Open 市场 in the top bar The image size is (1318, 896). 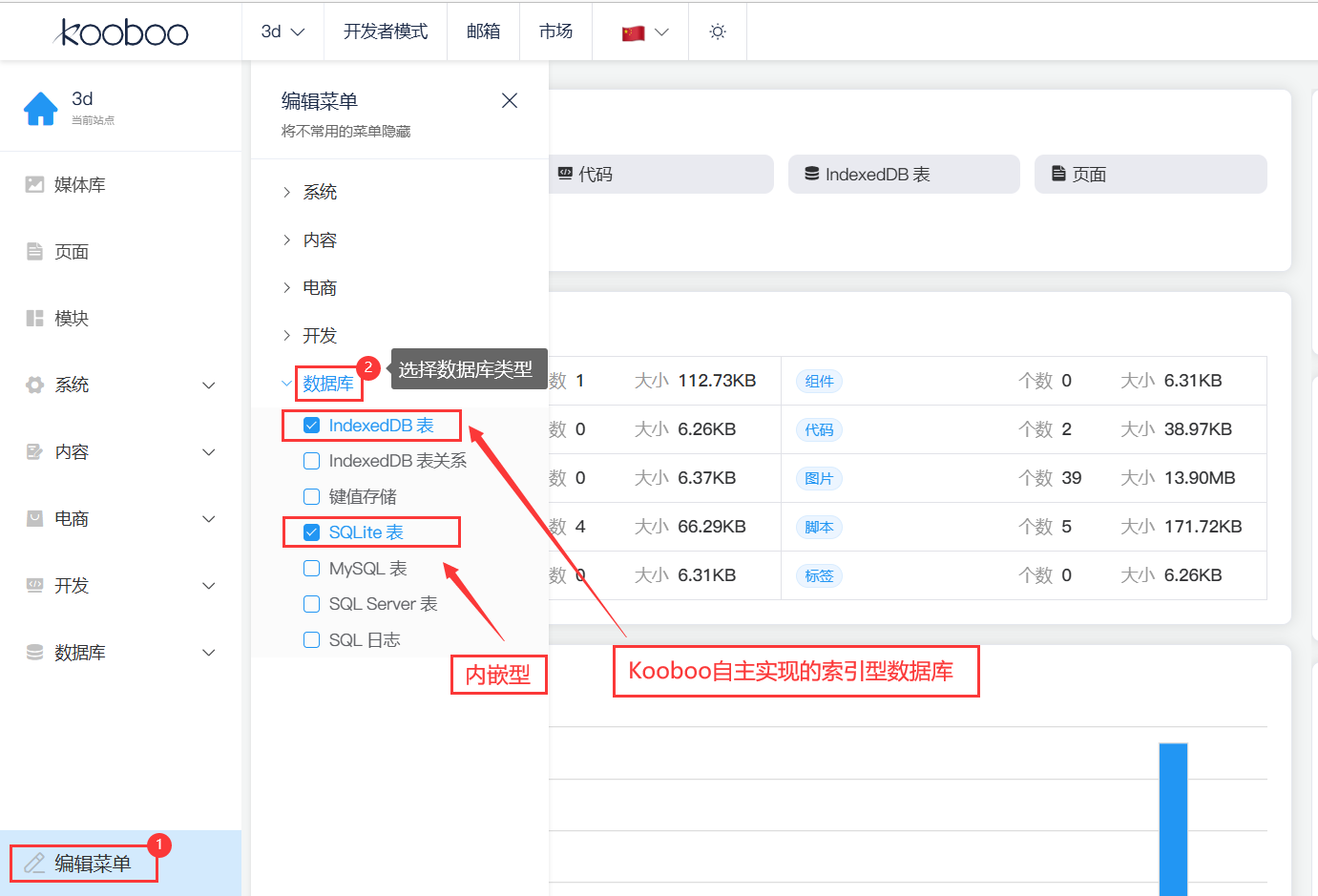(555, 31)
